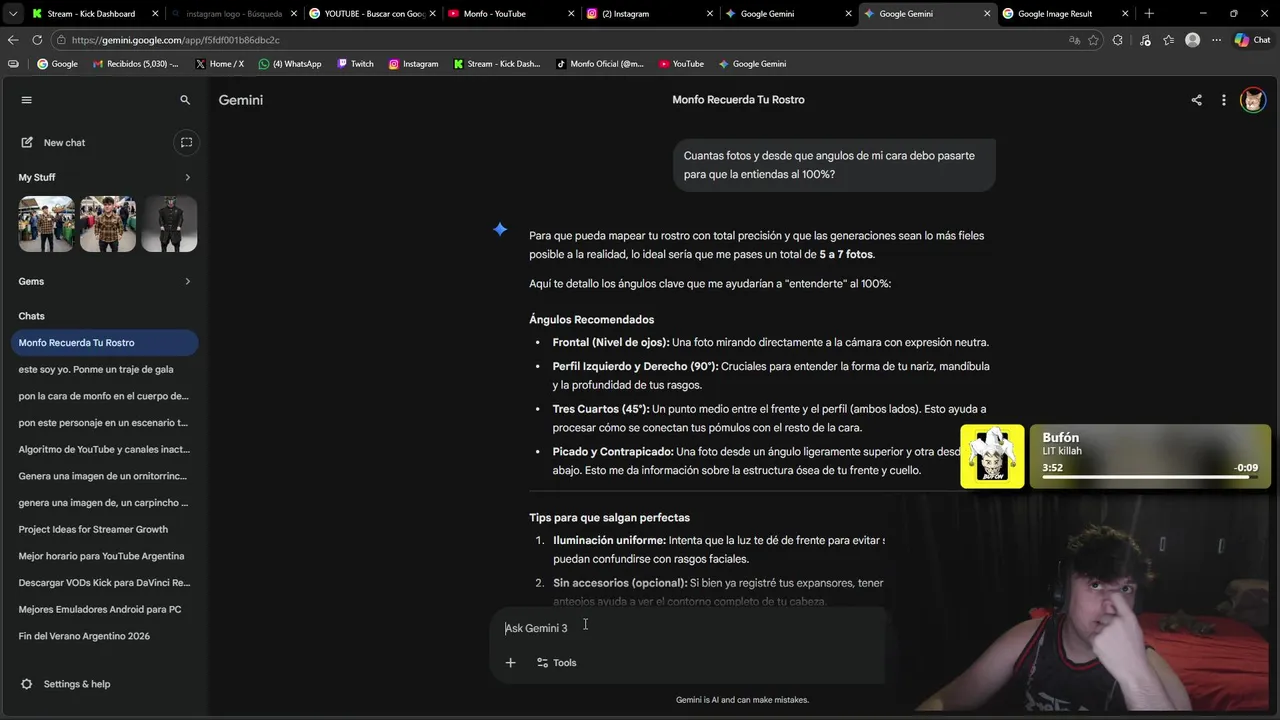The width and height of the screenshot is (1280, 720).
Task: Open the bookmarks bar favorites manager icon
Action: click(x=13, y=64)
